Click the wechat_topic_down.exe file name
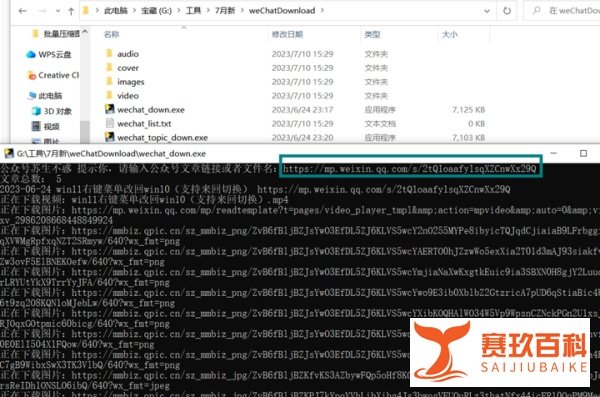 (162, 137)
